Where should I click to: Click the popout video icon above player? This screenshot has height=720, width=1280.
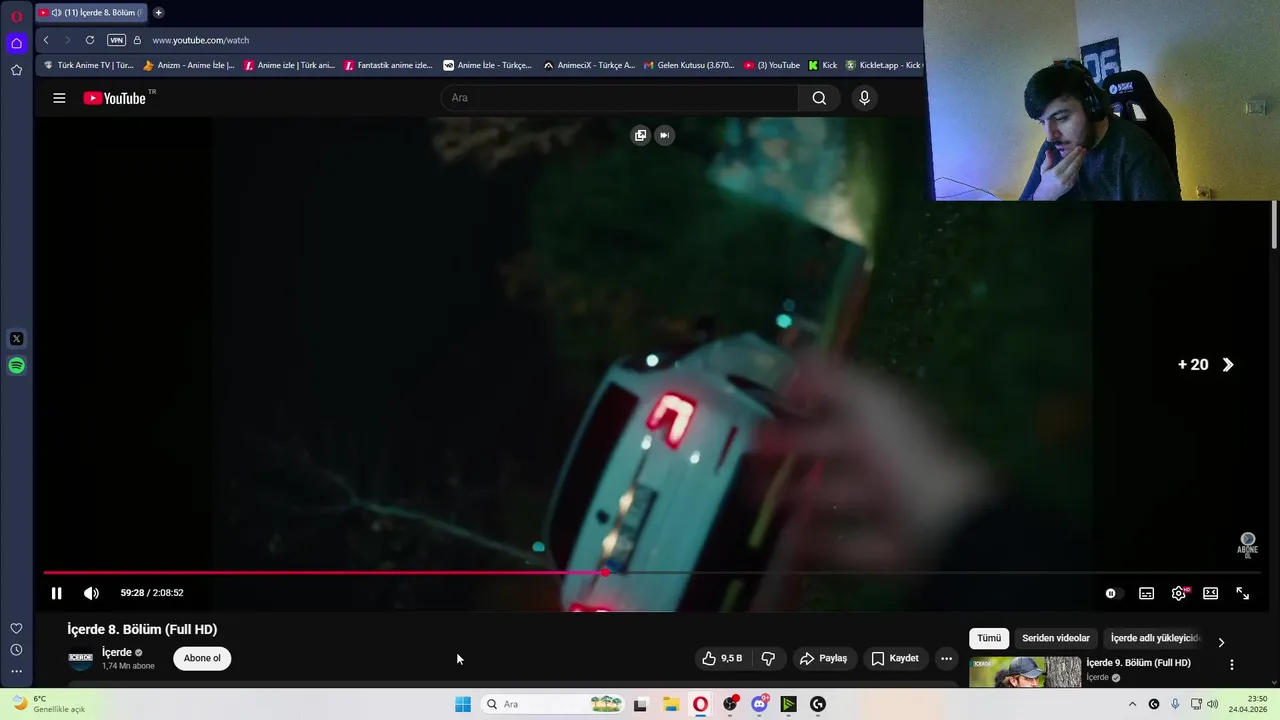click(x=640, y=135)
